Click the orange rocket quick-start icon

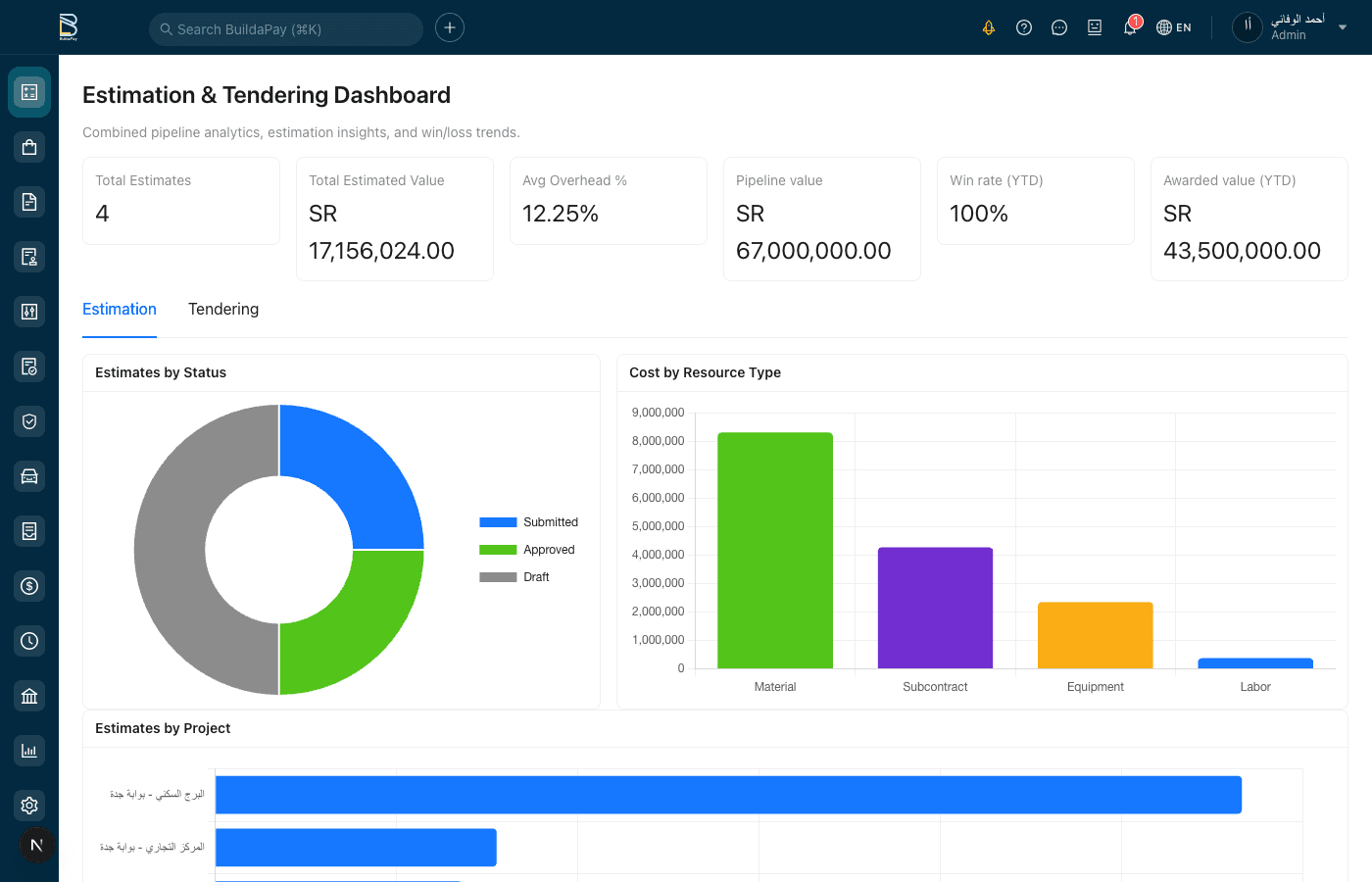pos(988,27)
